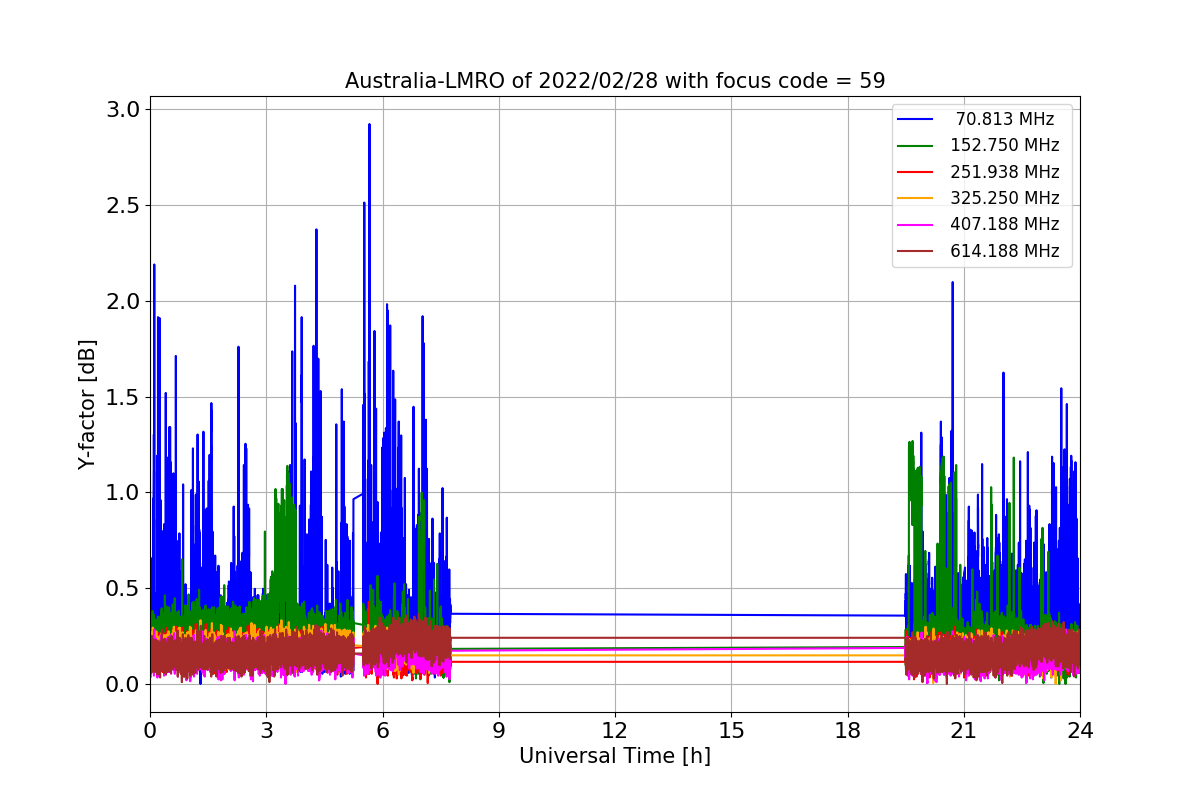Click the x-axis tick label 9
This screenshot has height=800, width=1200.
[x=499, y=731]
